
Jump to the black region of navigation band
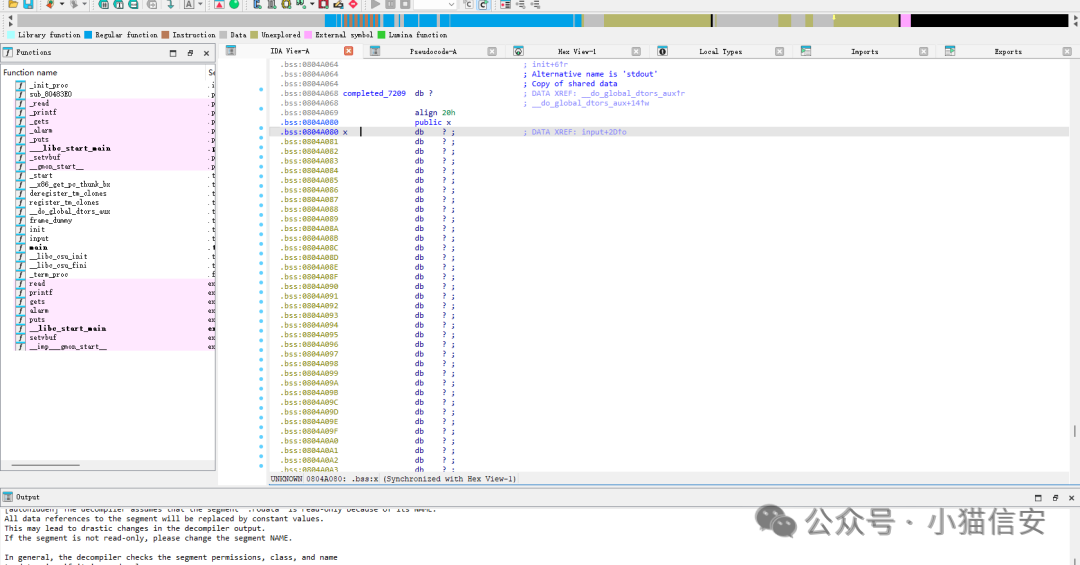point(989,21)
